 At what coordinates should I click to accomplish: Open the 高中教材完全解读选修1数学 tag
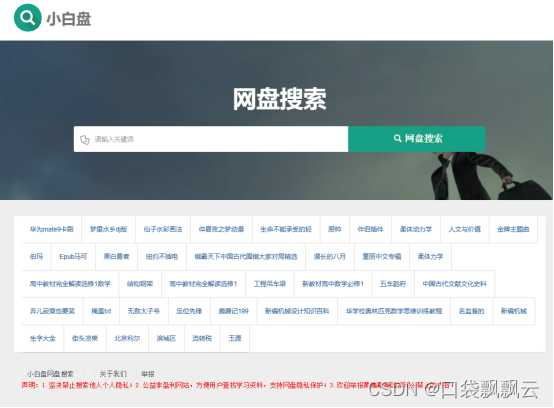tap(70, 284)
